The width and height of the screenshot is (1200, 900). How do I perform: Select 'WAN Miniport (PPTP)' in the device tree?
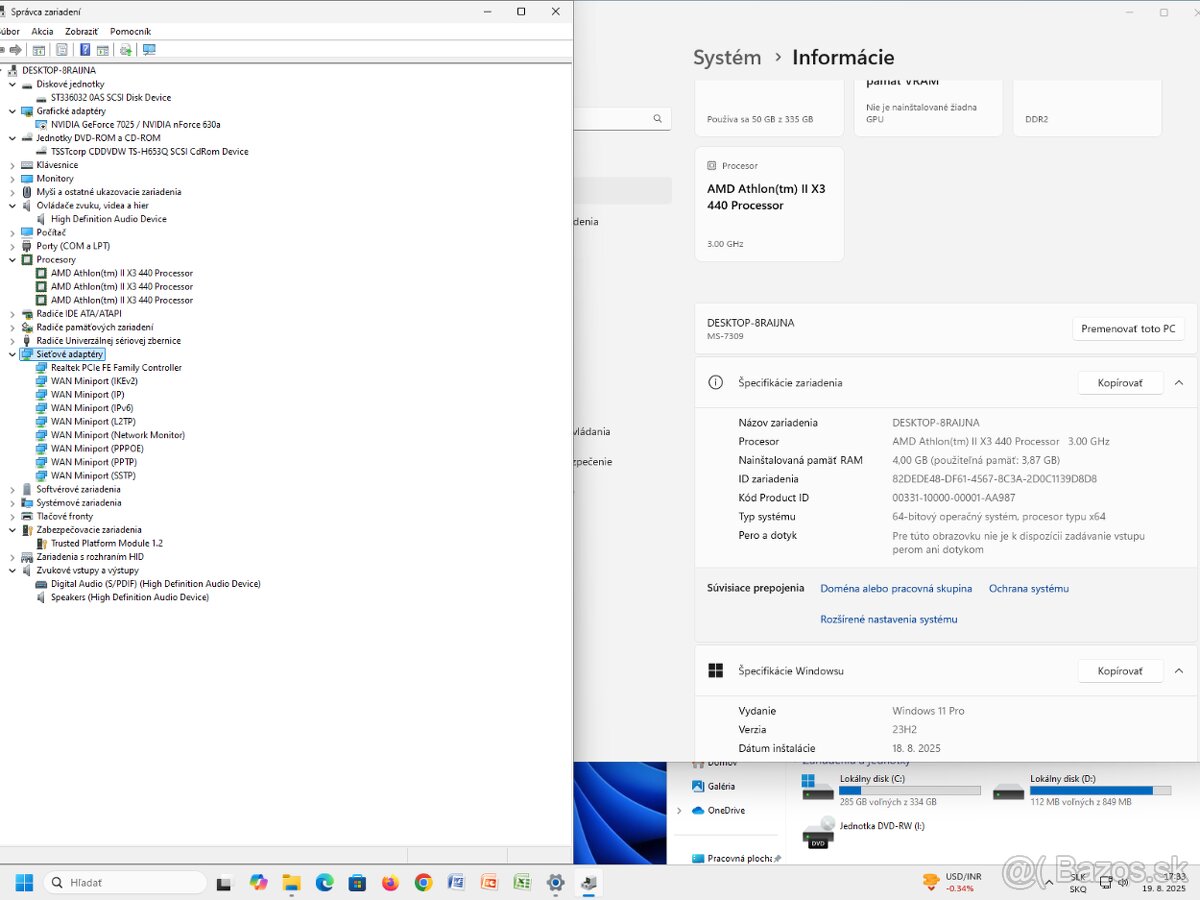pos(93,462)
